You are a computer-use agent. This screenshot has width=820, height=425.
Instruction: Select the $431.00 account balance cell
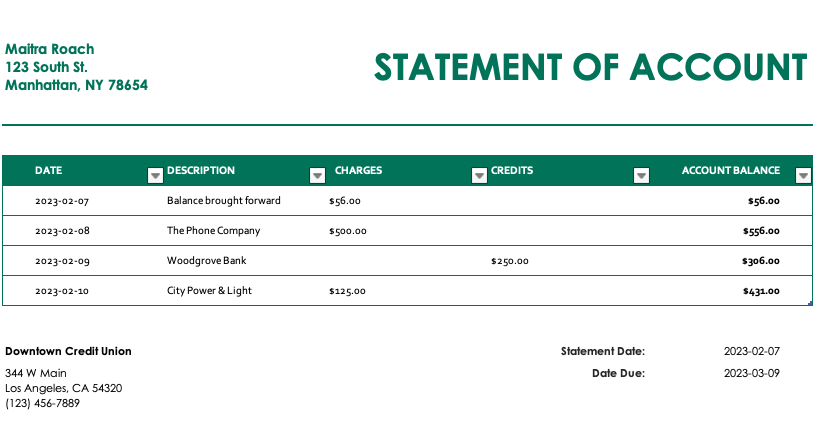tap(761, 291)
